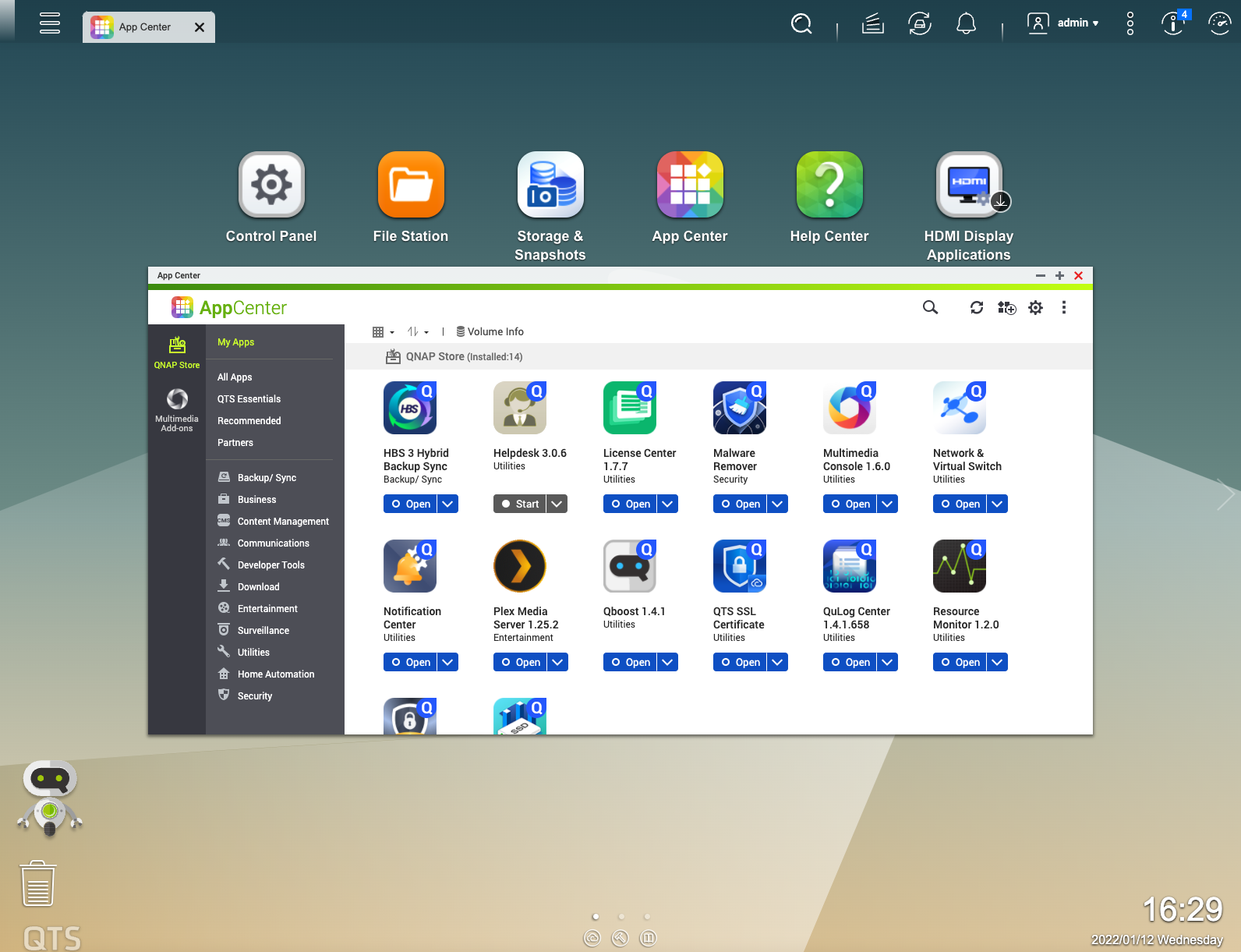Click the Multimedia Console app icon
The image size is (1241, 952).
coord(850,408)
